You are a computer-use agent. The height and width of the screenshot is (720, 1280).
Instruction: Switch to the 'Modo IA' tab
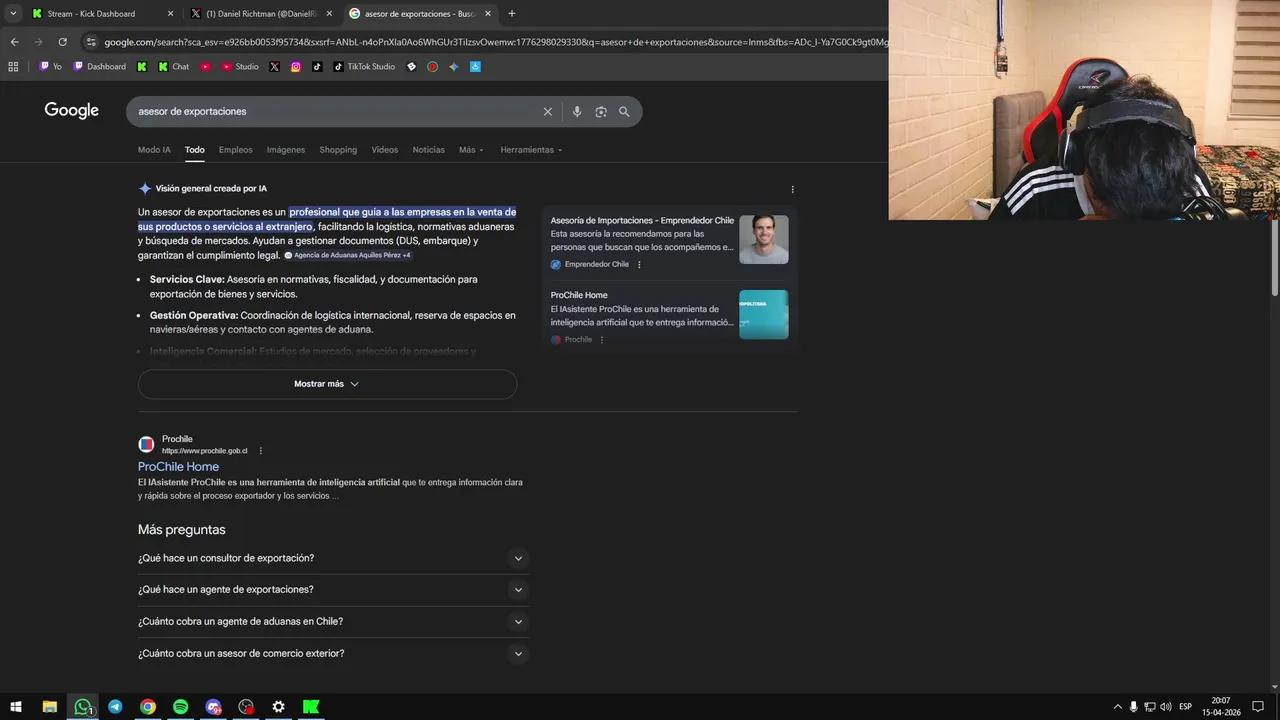coord(154,150)
